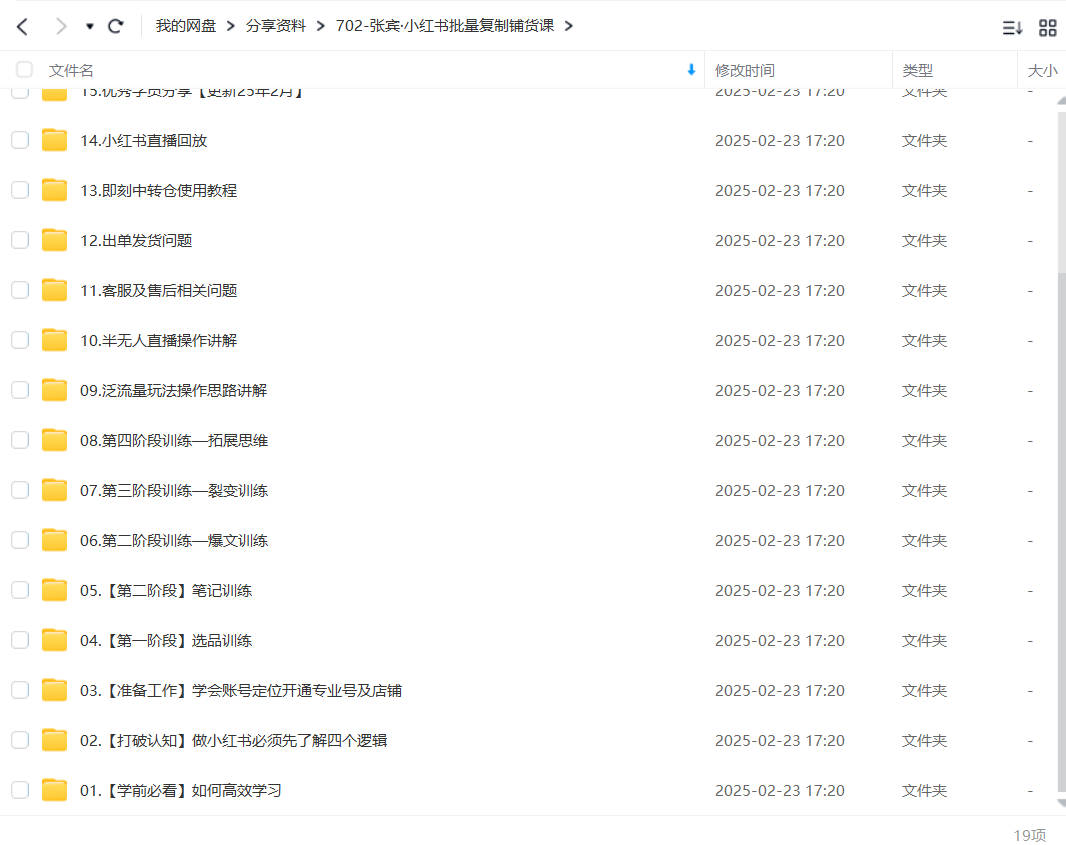Check the box for 12.出单发货问题
The image size is (1066, 845).
pyautogui.click(x=20, y=240)
